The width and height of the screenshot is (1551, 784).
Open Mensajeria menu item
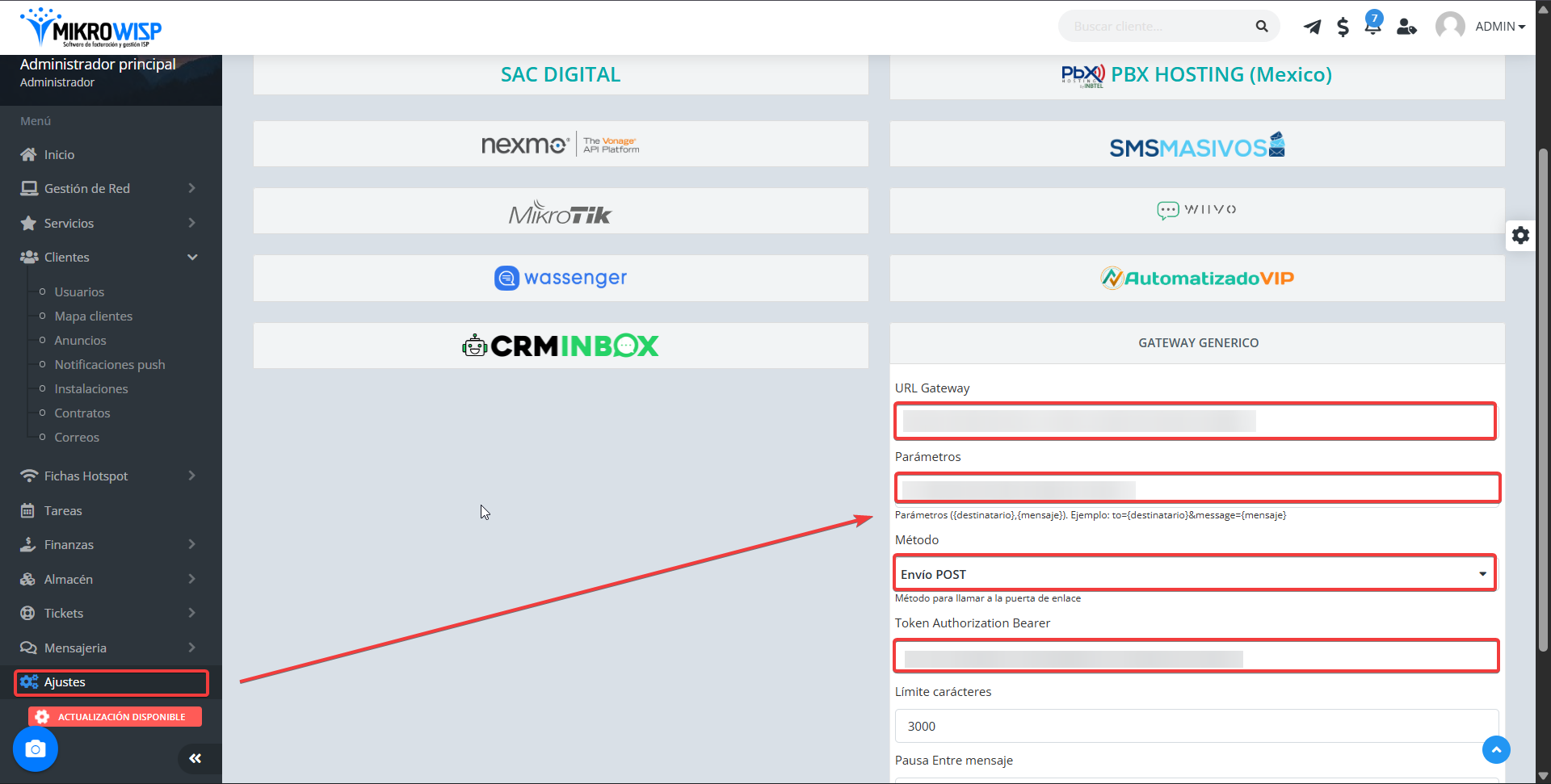(x=111, y=648)
